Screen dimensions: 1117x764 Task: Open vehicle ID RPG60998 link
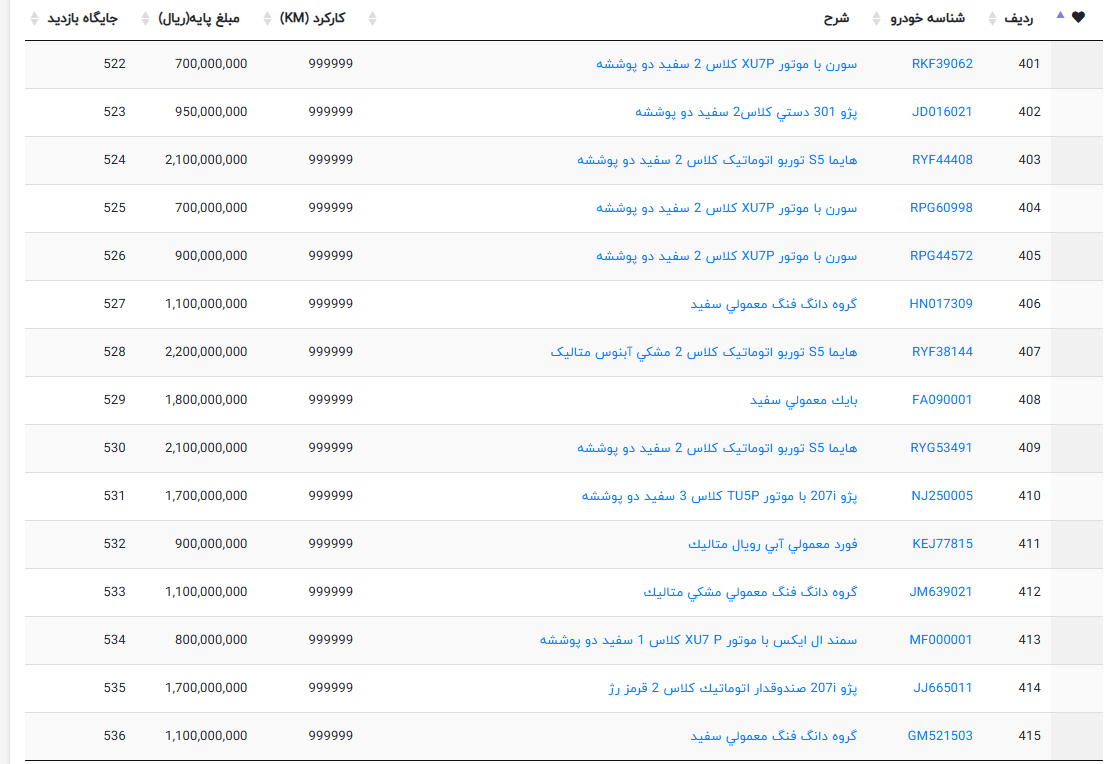pyautogui.click(x=941, y=208)
